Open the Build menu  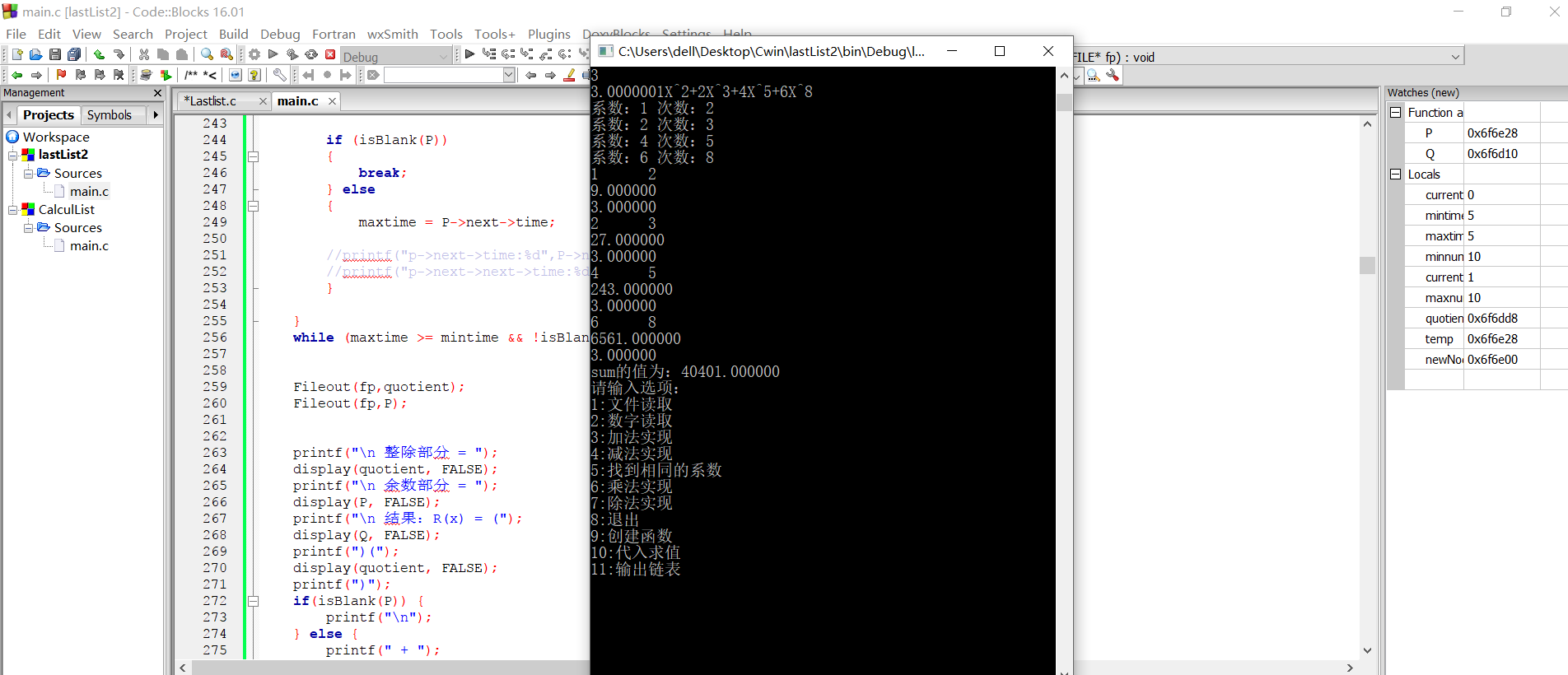tap(233, 34)
